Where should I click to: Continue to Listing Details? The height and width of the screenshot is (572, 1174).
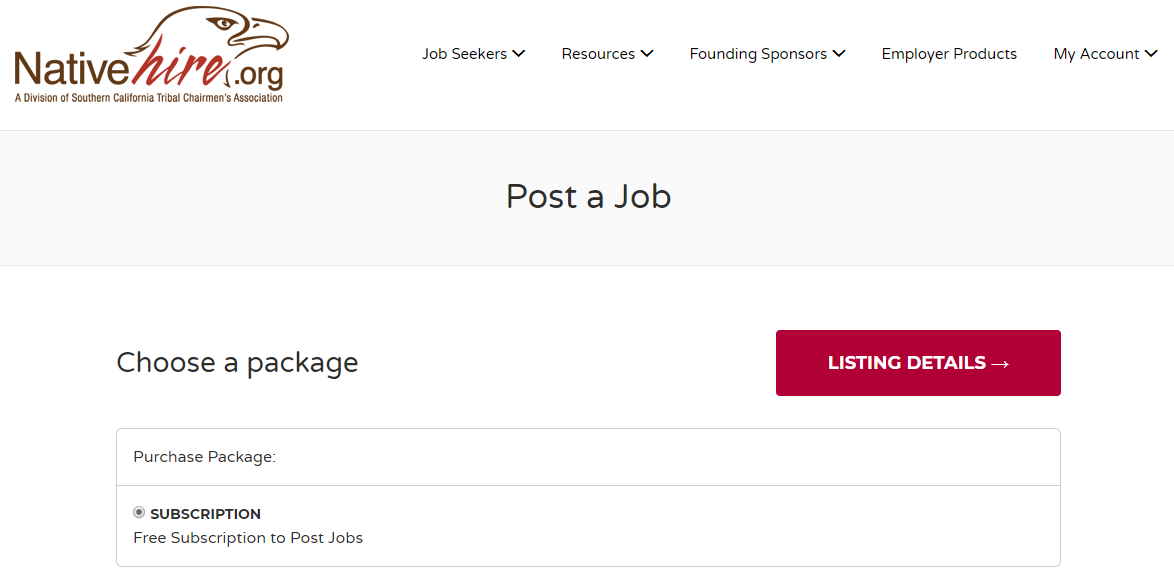918,363
